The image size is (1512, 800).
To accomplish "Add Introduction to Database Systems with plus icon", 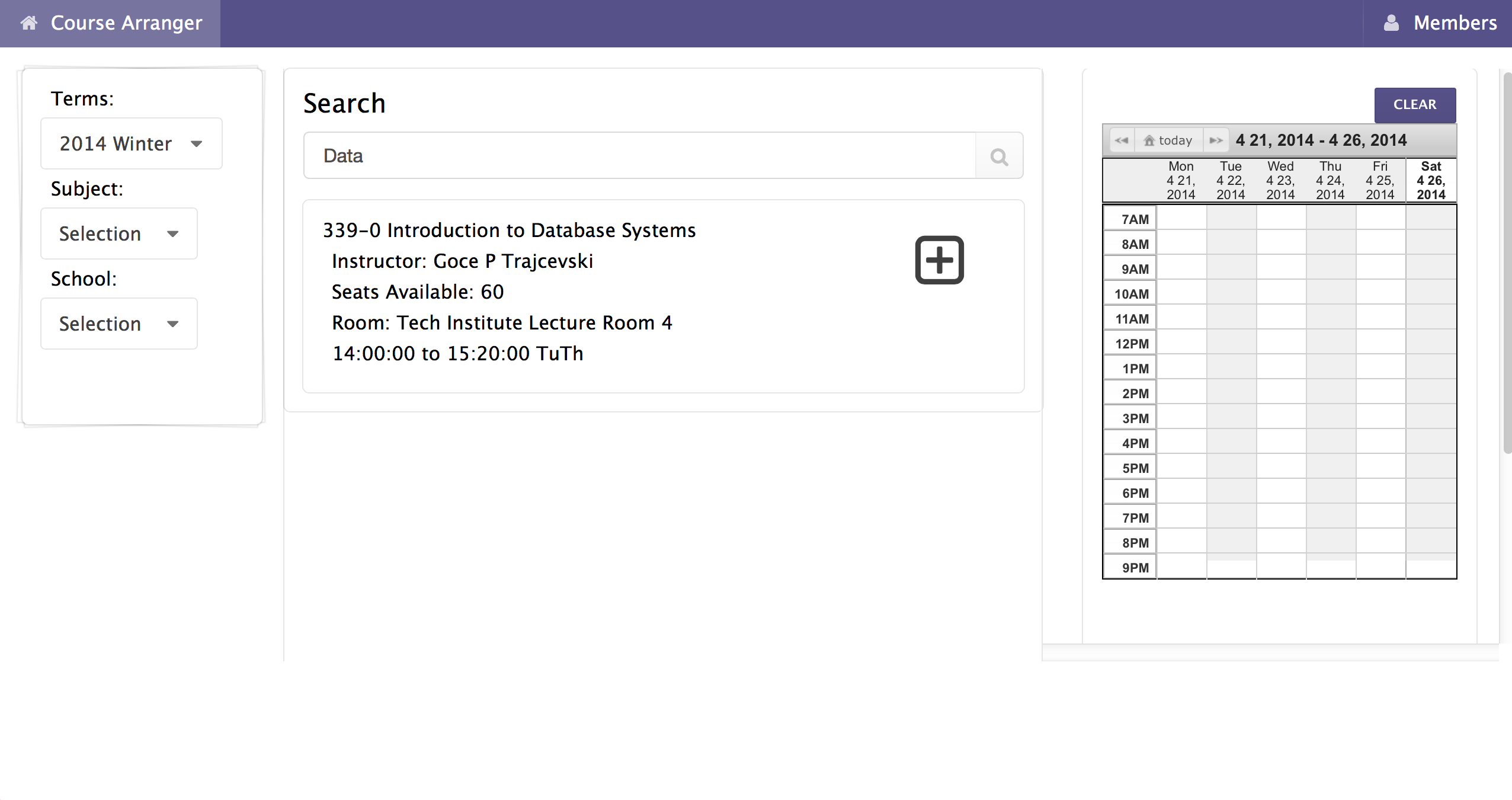I will pyautogui.click(x=939, y=260).
